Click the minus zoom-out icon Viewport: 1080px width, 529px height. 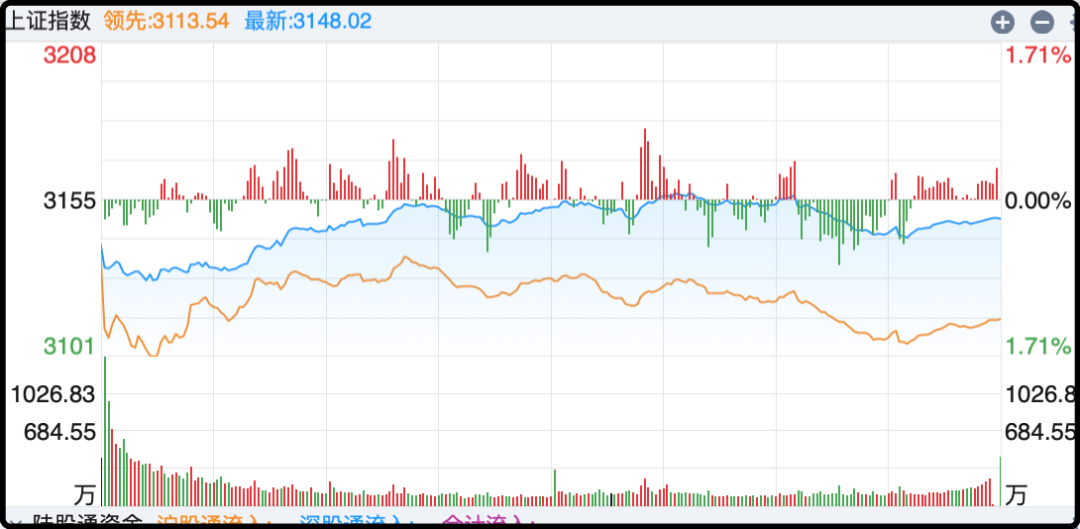click(x=1042, y=22)
